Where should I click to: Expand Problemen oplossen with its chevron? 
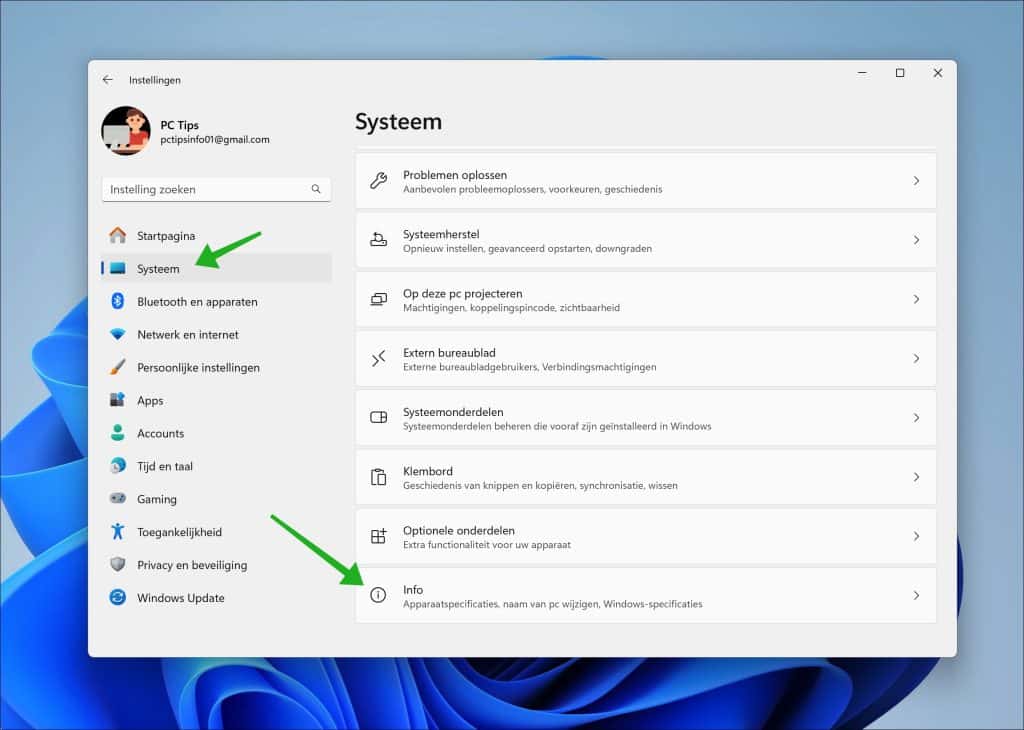(916, 181)
